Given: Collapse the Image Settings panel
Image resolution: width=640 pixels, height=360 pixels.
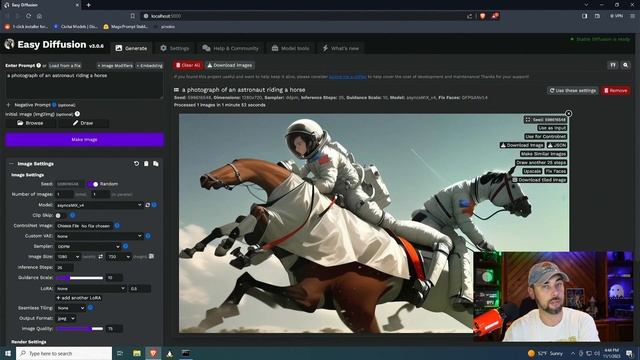Looking at the screenshot, I should pos(11,164).
